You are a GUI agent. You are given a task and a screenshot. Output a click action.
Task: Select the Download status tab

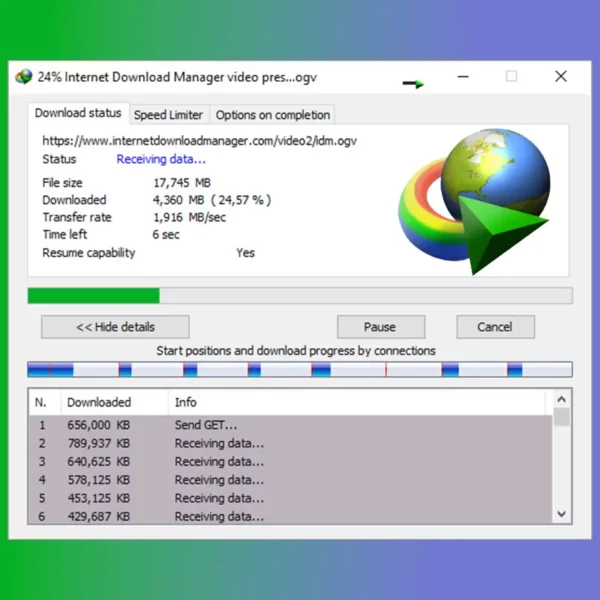pyautogui.click(x=78, y=113)
